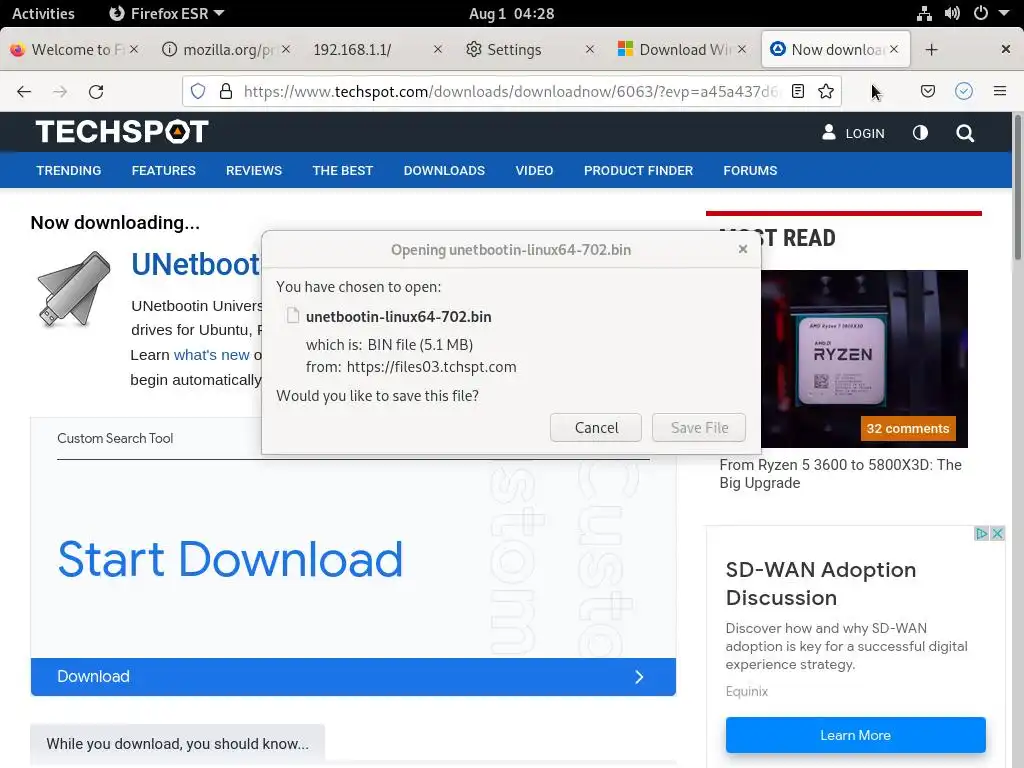Open the DOWNLOADS nav item

(444, 170)
